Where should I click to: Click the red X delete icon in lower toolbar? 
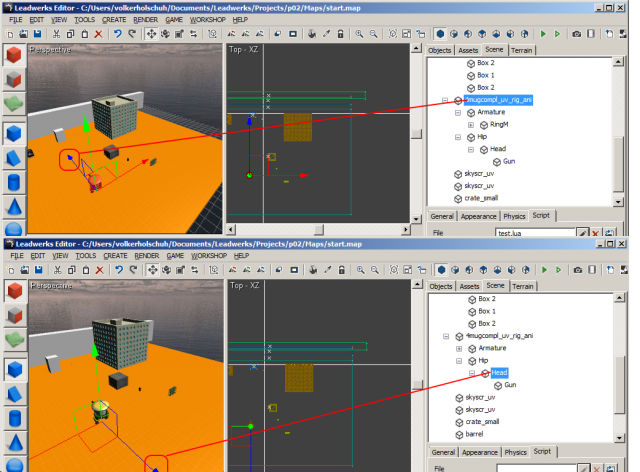97,270
